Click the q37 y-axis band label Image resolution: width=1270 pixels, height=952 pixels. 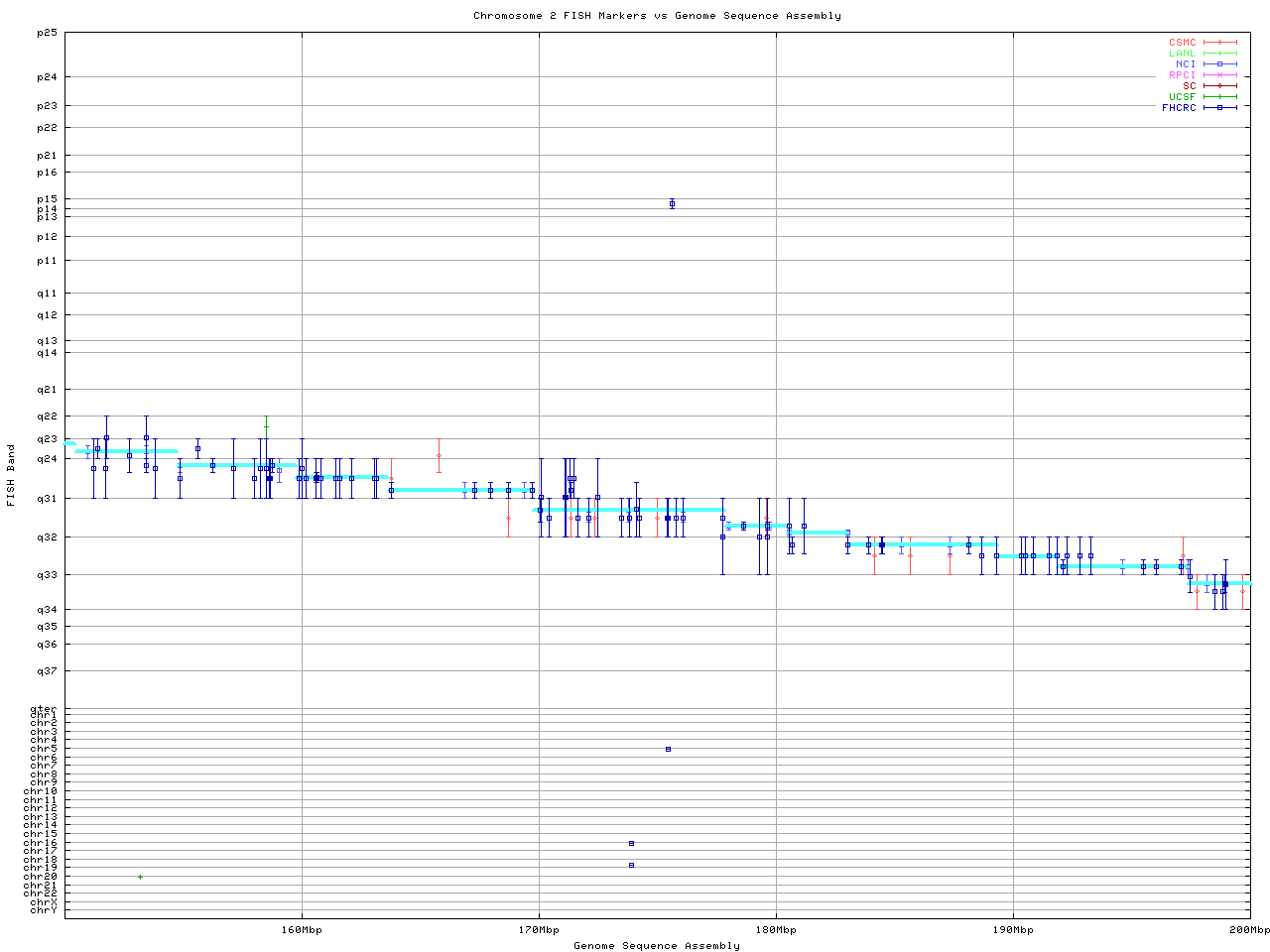coord(47,671)
